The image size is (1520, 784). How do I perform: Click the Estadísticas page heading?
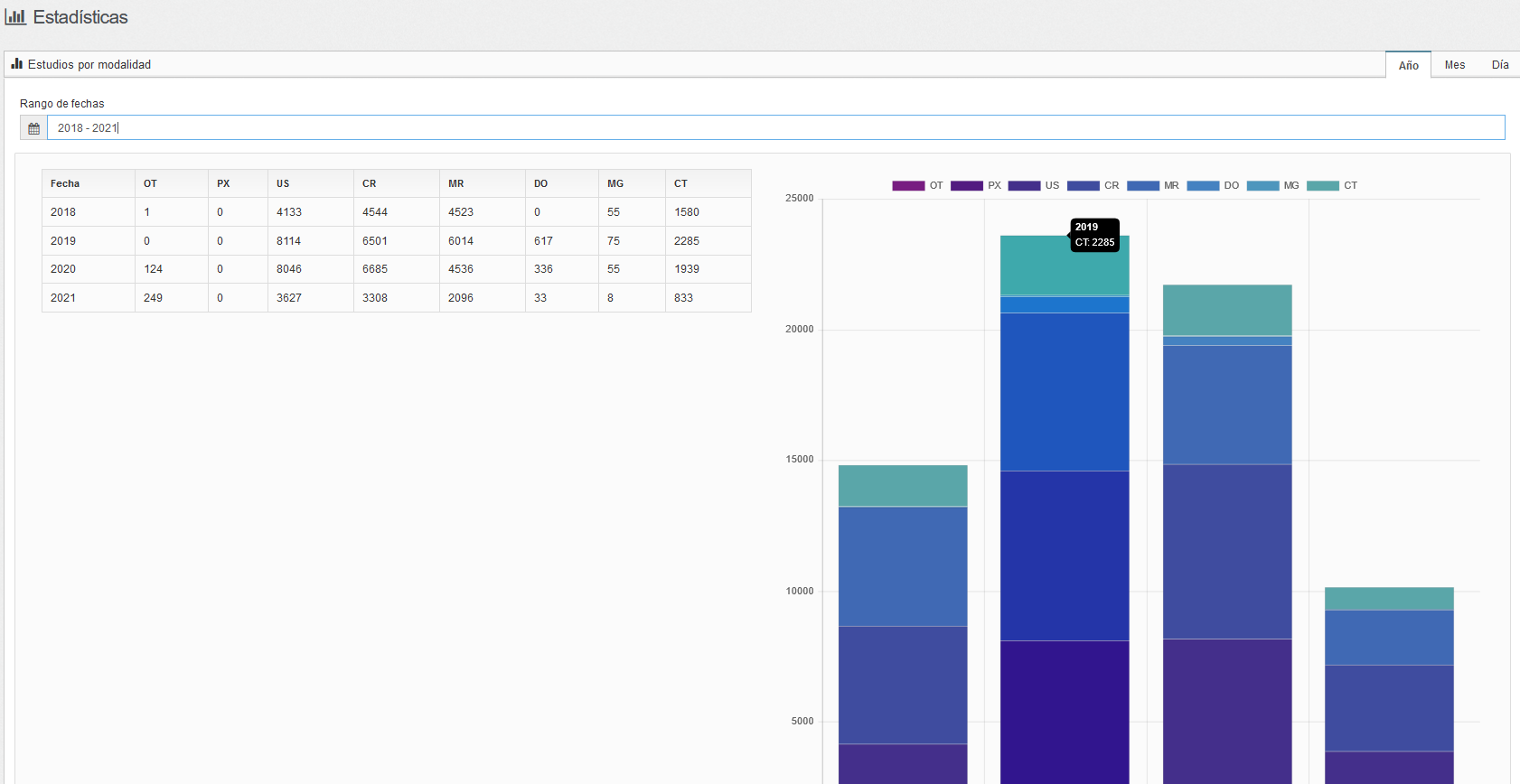(80, 17)
